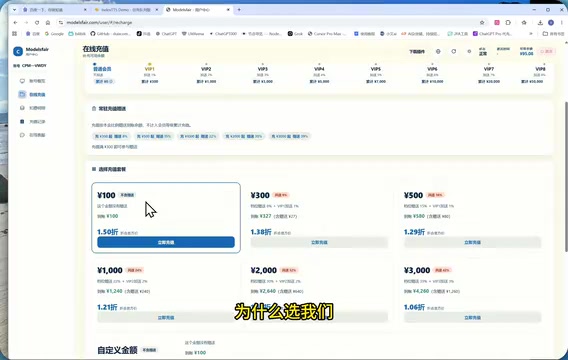The width and height of the screenshot is (568, 360).
Task: Open the browser downloads icon
Action: point(540,22)
